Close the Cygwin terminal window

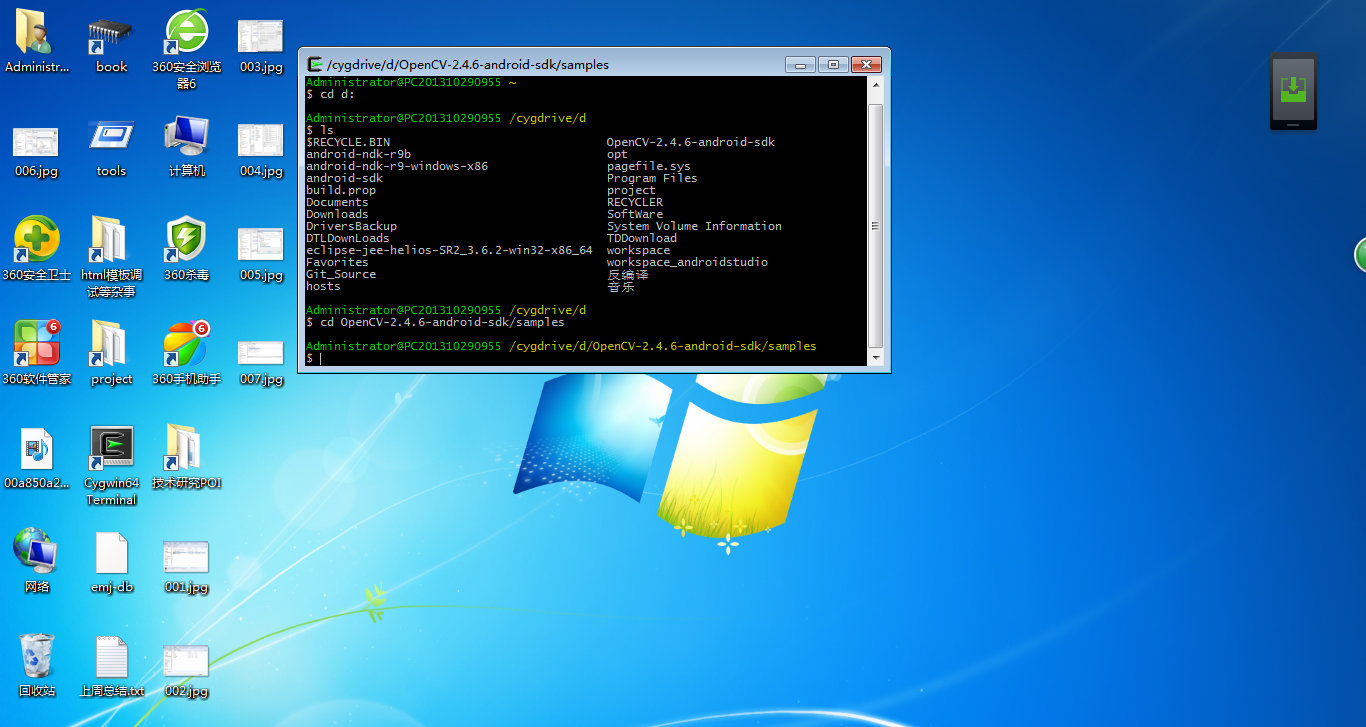(x=866, y=65)
